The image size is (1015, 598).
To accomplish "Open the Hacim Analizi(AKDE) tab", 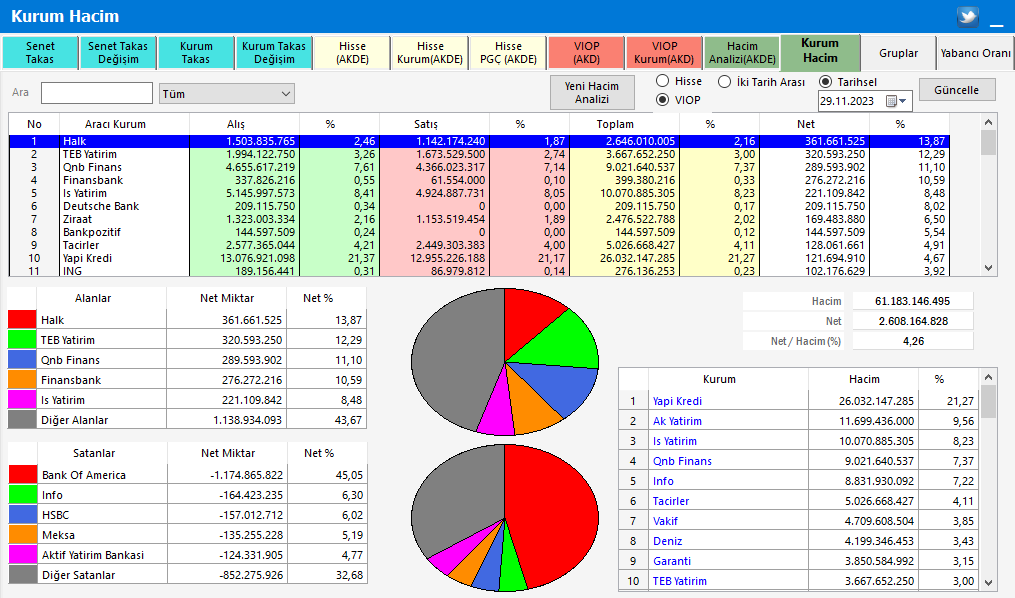I will [742, 52].
